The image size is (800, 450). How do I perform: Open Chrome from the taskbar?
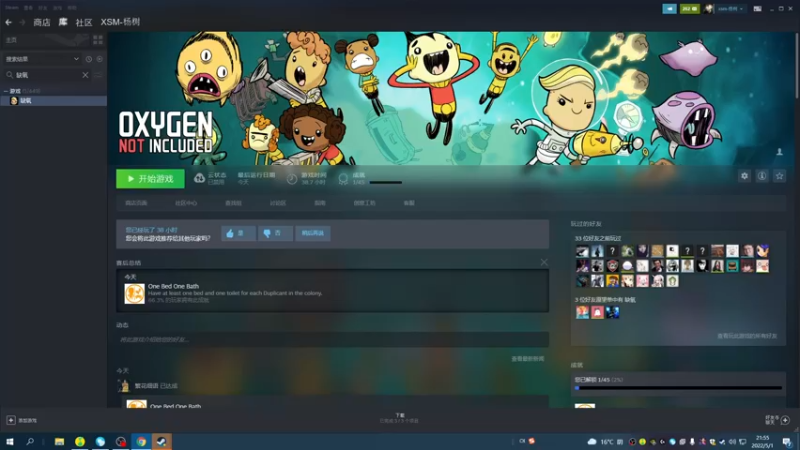[x=141, y=441]
